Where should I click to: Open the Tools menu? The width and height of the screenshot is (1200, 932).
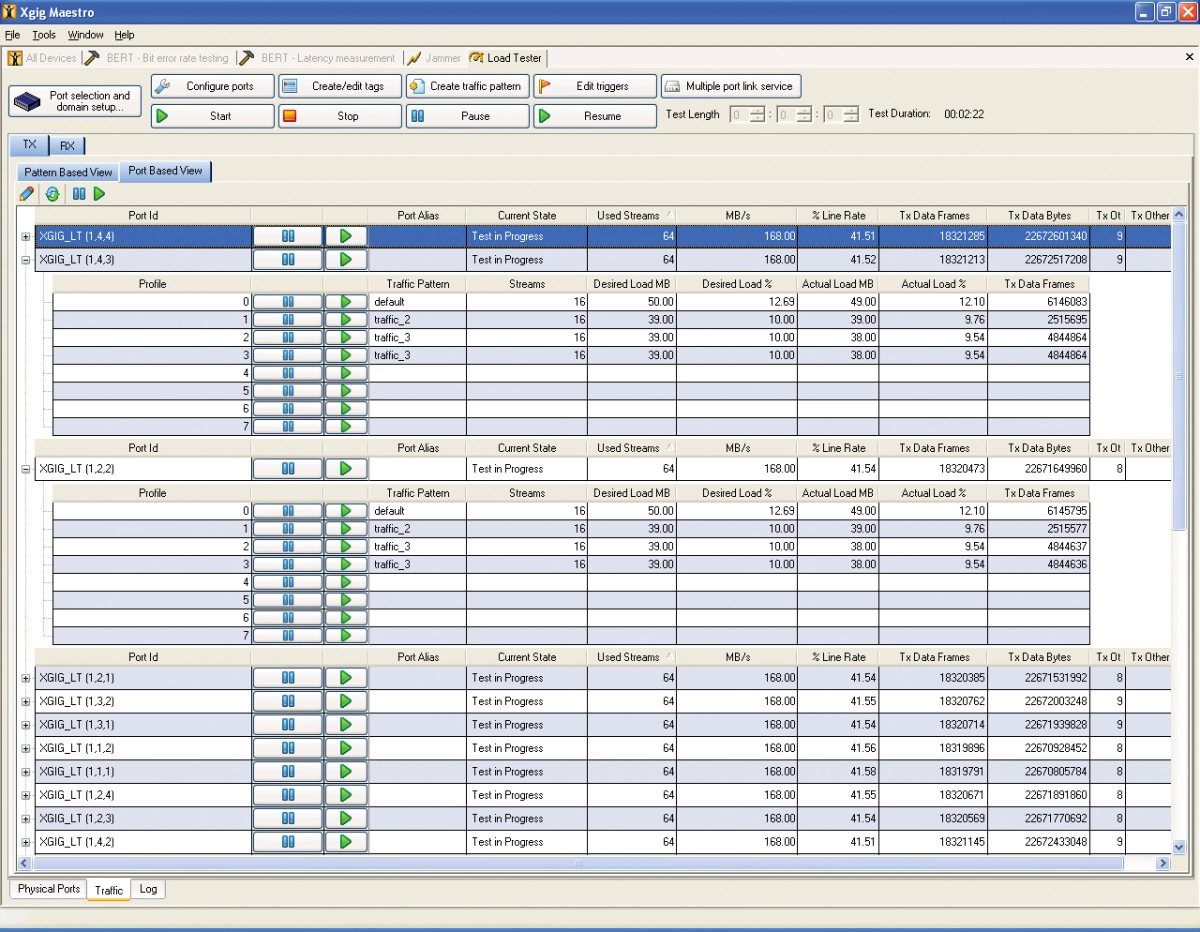(44, 35)
